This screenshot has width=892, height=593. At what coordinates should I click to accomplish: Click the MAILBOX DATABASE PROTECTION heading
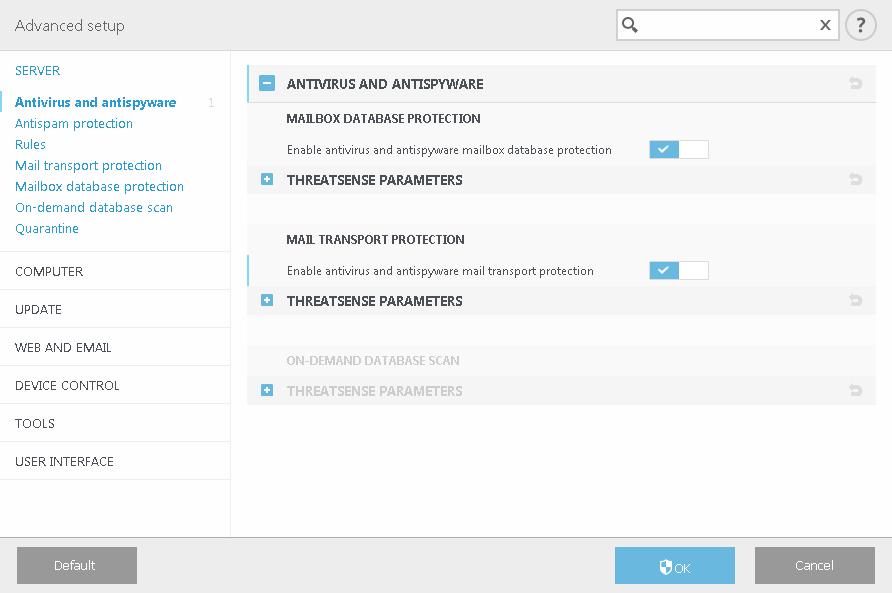click(x=383, y=119)
